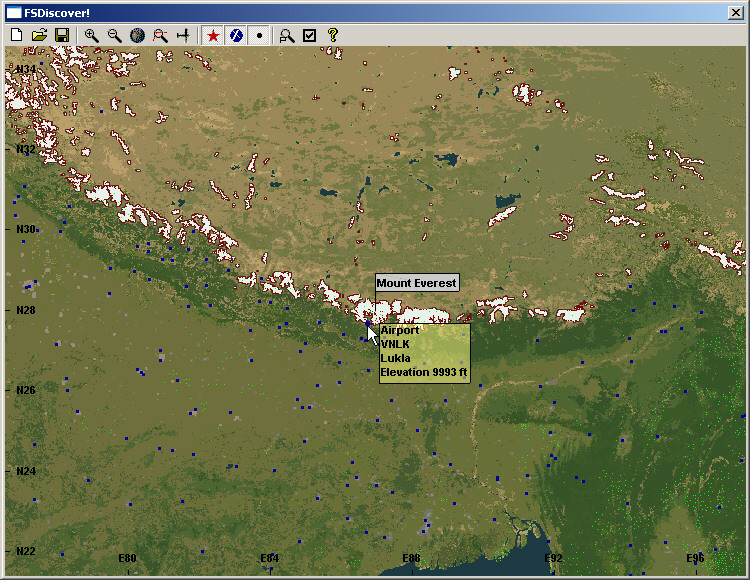Open a file with the folder icon
The width and height of the screenshot is (750, 580).
pyautogui.click(x=40, y=35)
